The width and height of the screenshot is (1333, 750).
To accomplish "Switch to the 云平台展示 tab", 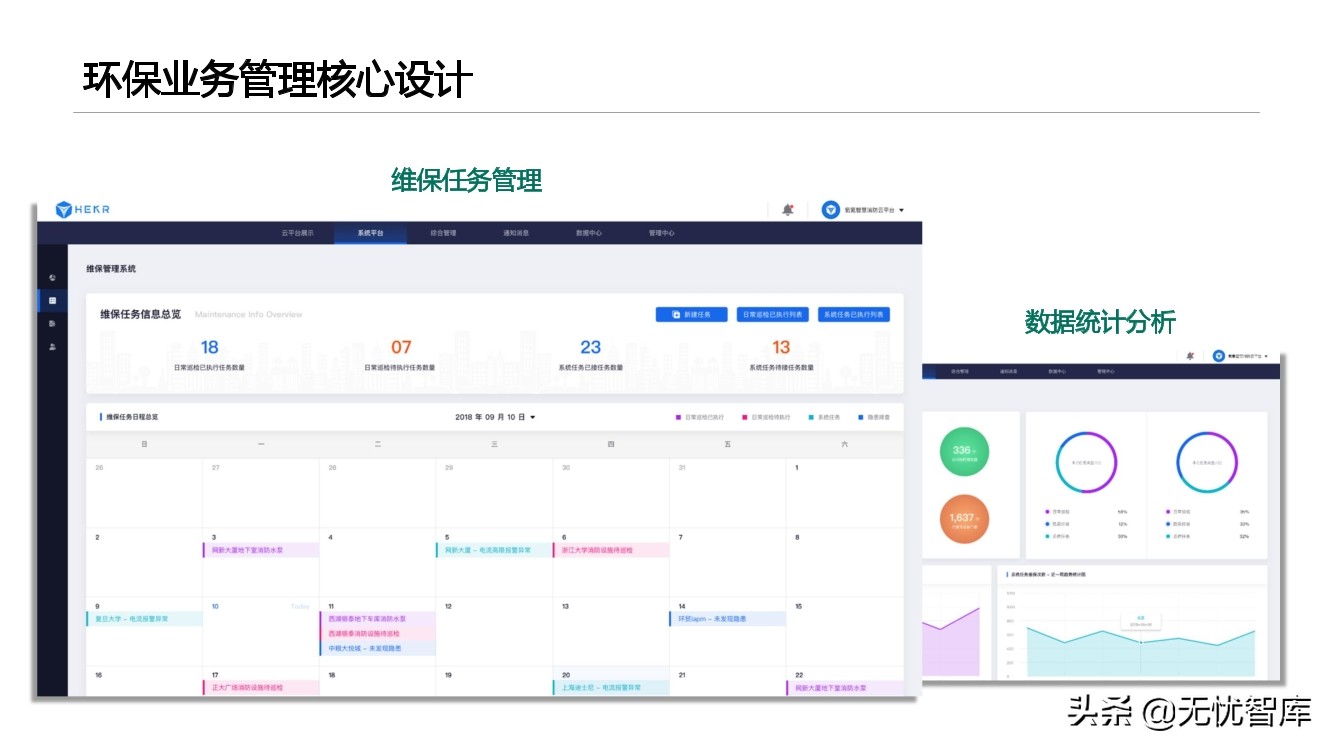I will coord(298,233).
